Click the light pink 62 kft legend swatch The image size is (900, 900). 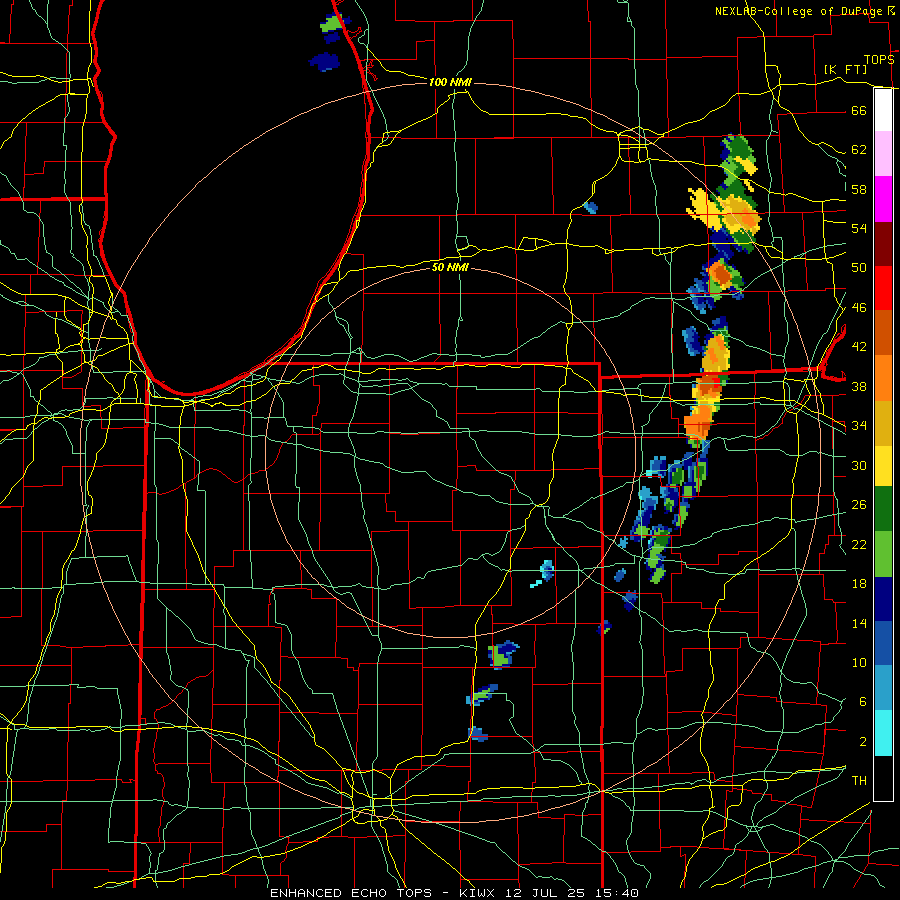tap(883, 154)
